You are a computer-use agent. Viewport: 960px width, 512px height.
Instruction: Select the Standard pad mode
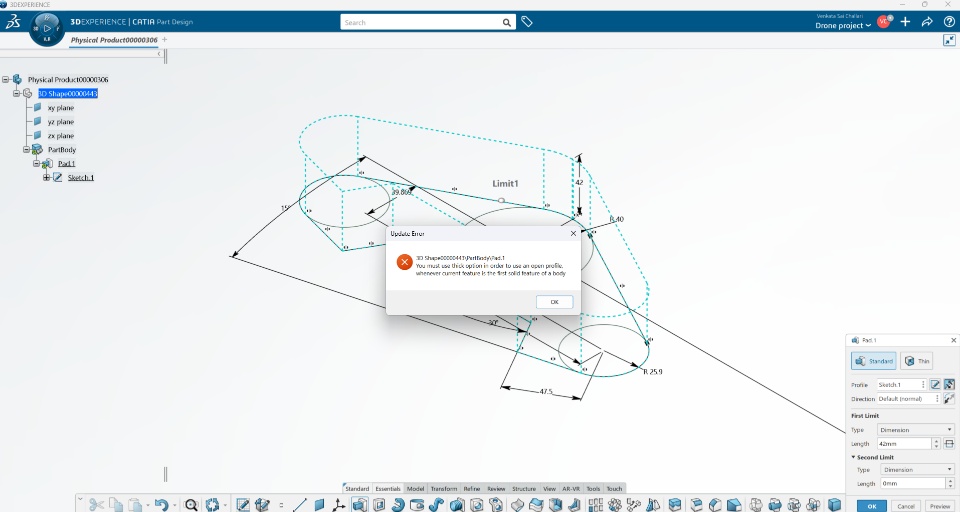point(874,361)
